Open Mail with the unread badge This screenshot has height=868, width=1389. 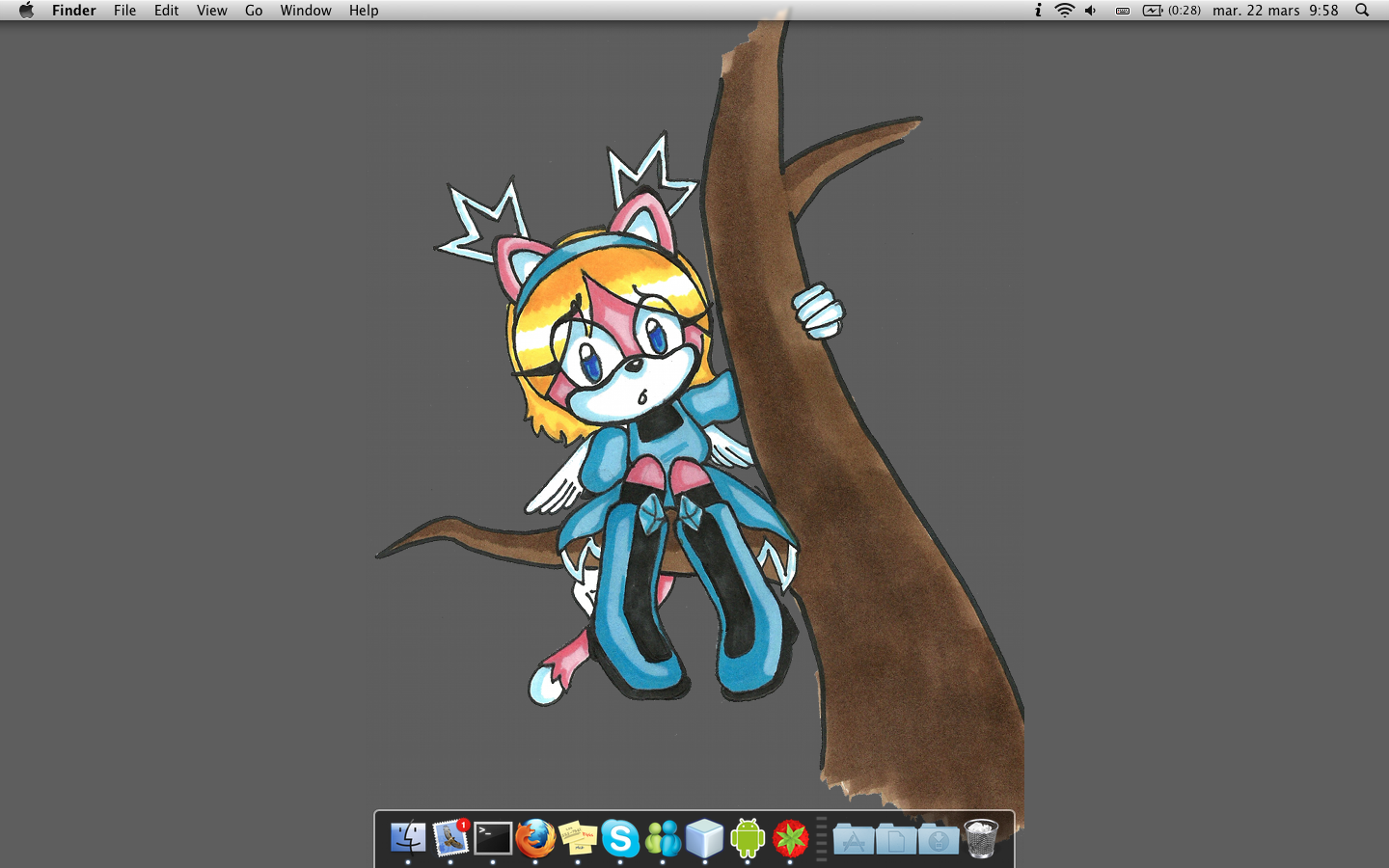click(450, 838)
